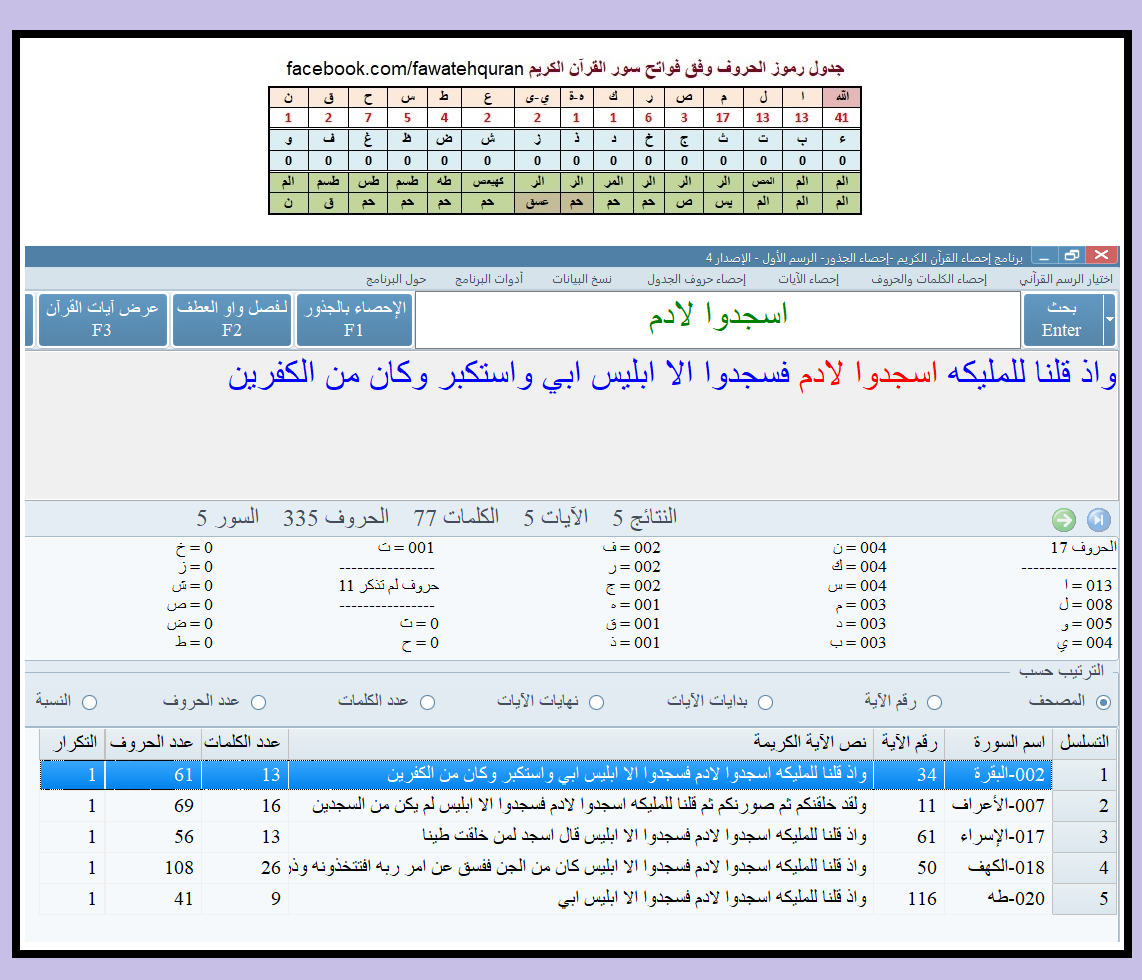This screenshot has width=1142, height=980.
Task: Open the إحصاء حروف الجدول menu
Action: tap(696, 280)
